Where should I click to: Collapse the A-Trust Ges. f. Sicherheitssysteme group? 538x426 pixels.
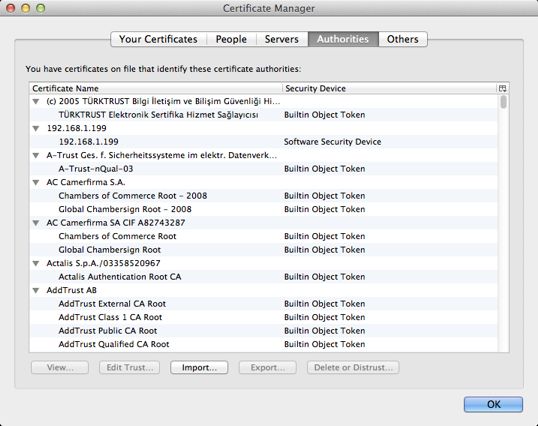click(x=36, y=155)
